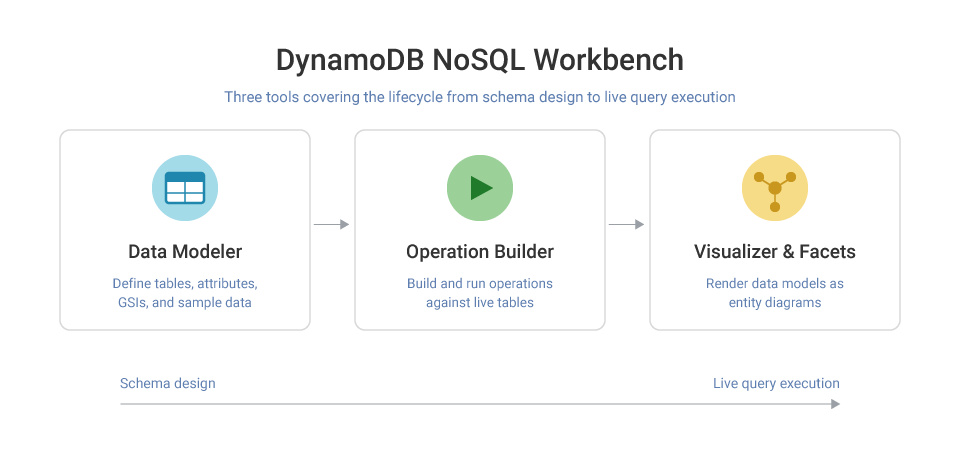Click the 'Render data models as entity diagrams' text
The width and height of the screenshot is (960, 450).
[x=775, y=293]
